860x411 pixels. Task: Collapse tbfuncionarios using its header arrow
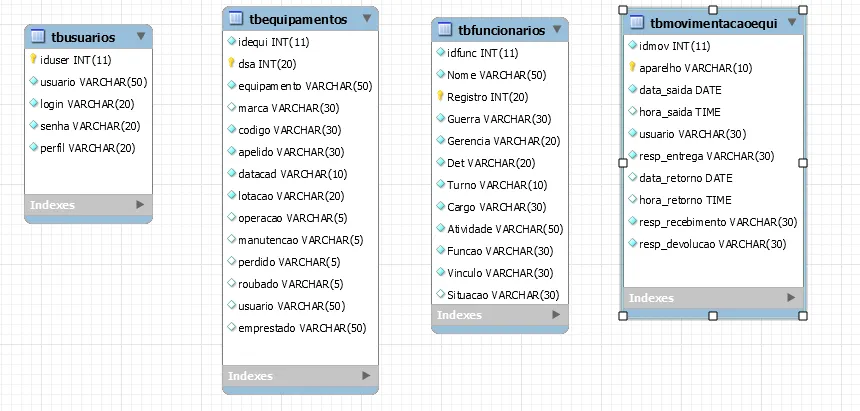click(x=556, y=29)
